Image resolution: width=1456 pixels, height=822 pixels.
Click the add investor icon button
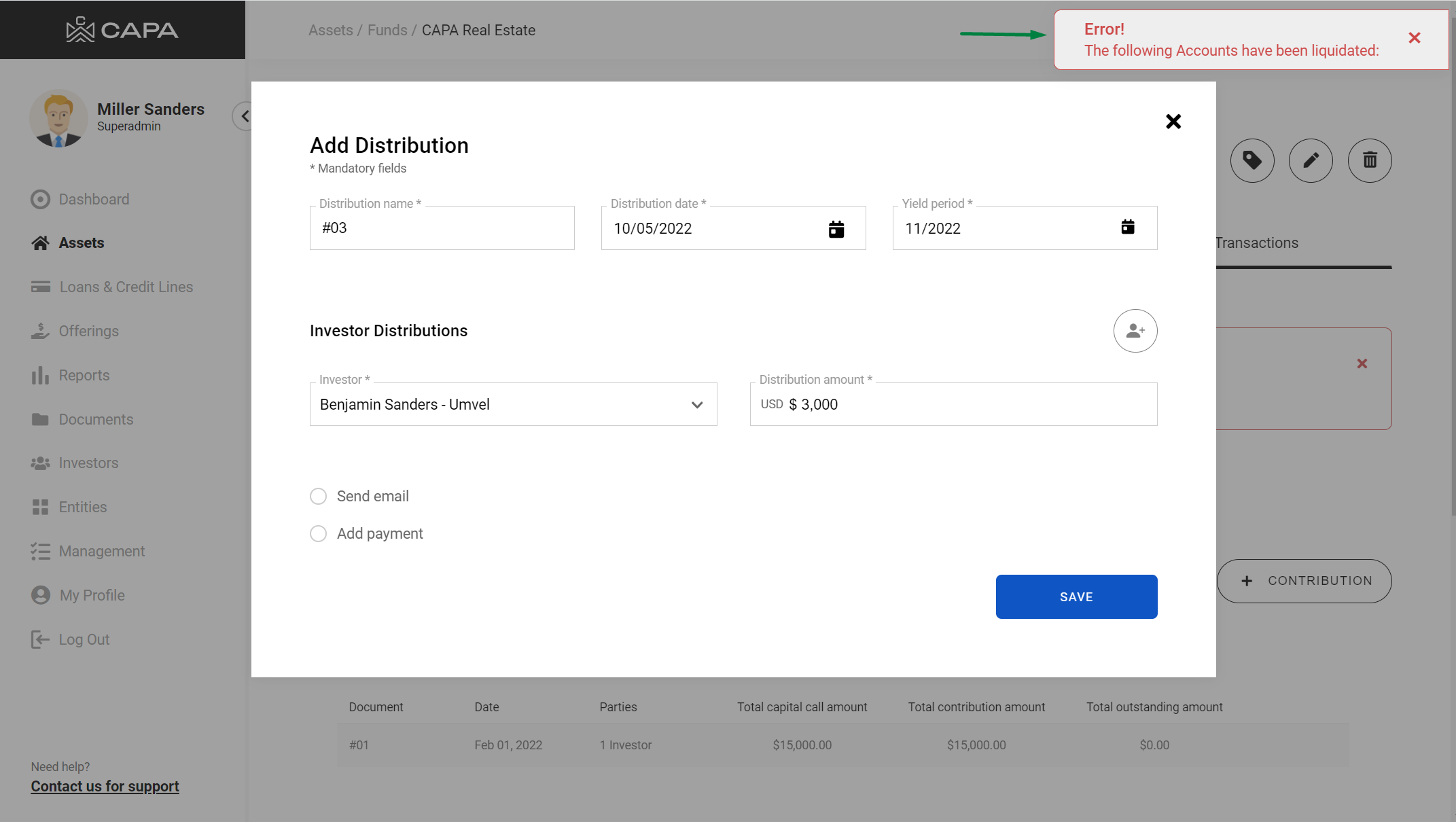(x=1135, y=331)
